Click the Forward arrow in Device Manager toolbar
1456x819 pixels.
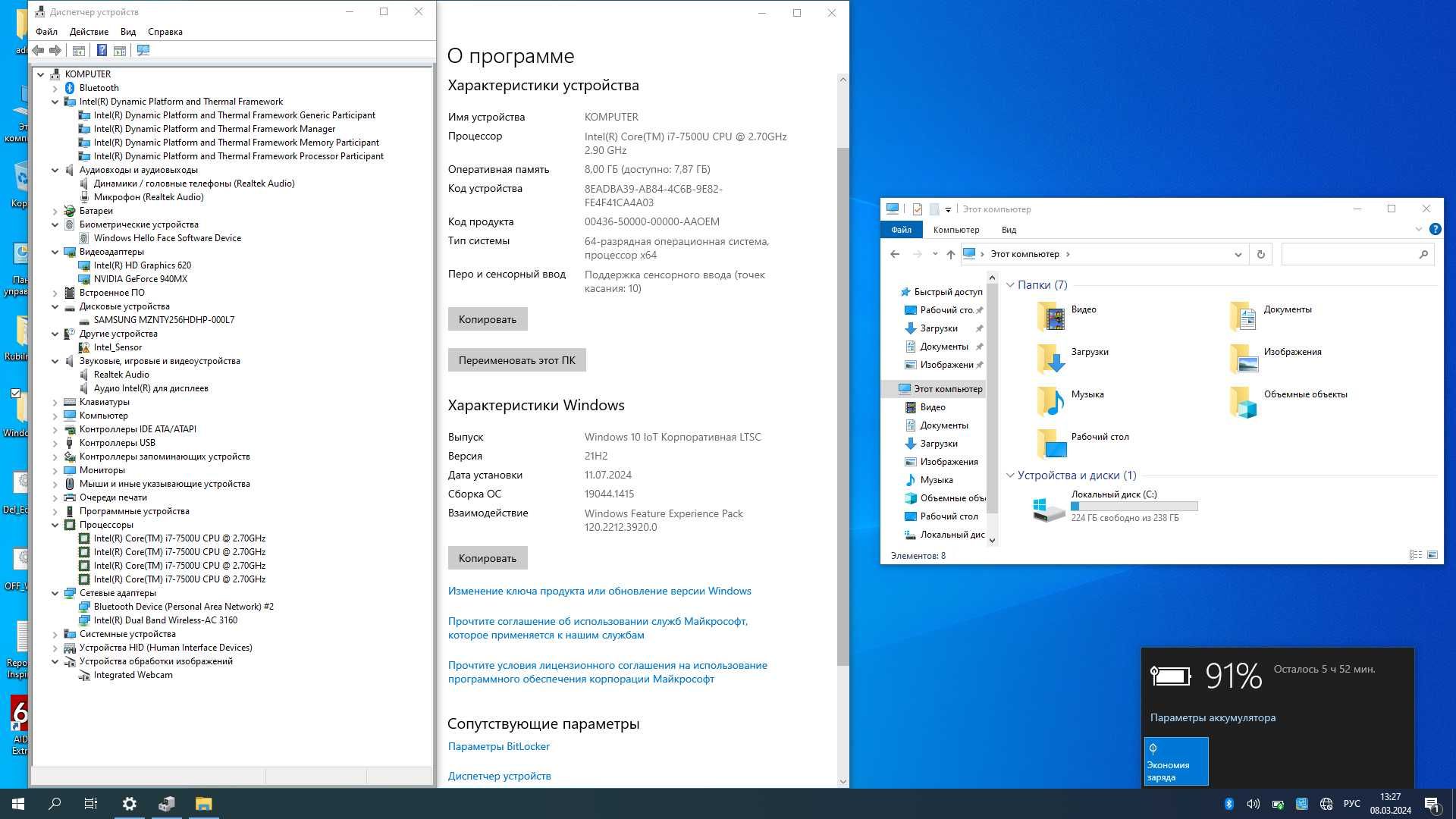pos(55,50)
